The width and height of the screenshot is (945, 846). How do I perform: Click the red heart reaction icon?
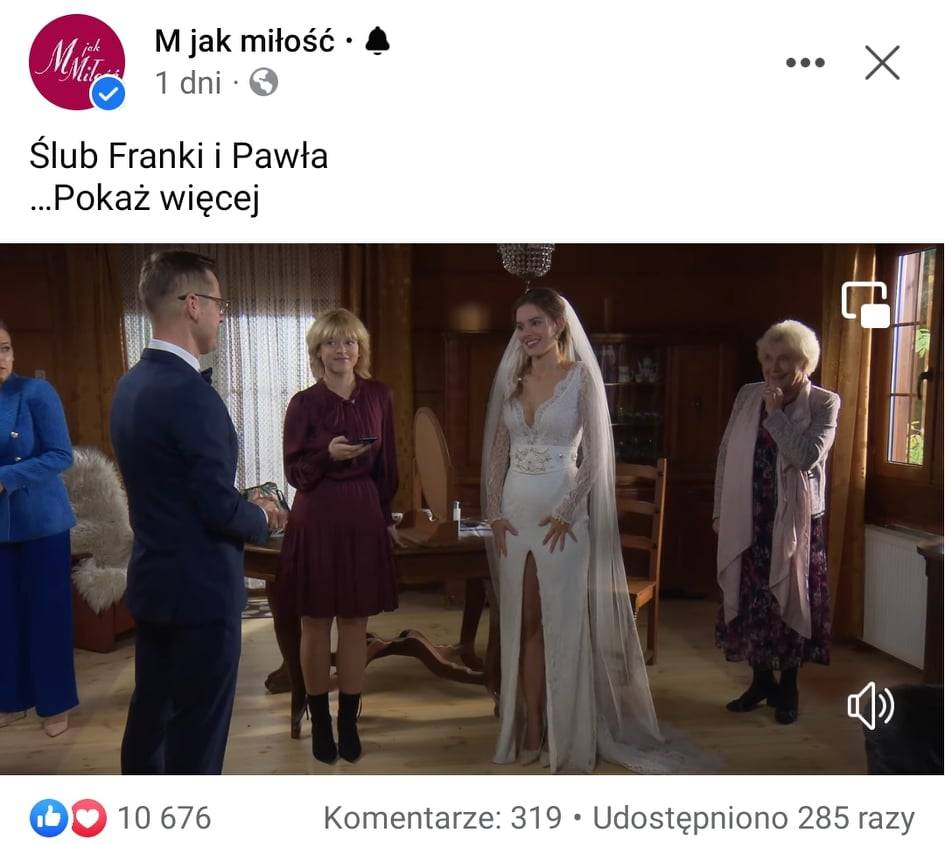(89, 818)
